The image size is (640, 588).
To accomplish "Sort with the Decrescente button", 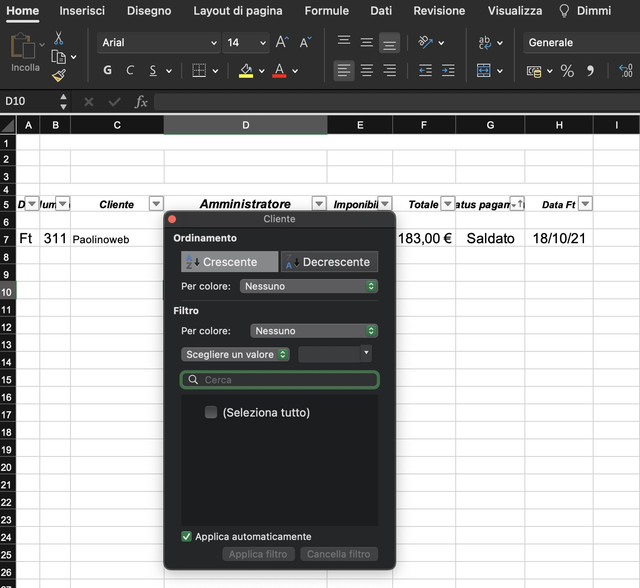I will [329, 262].
